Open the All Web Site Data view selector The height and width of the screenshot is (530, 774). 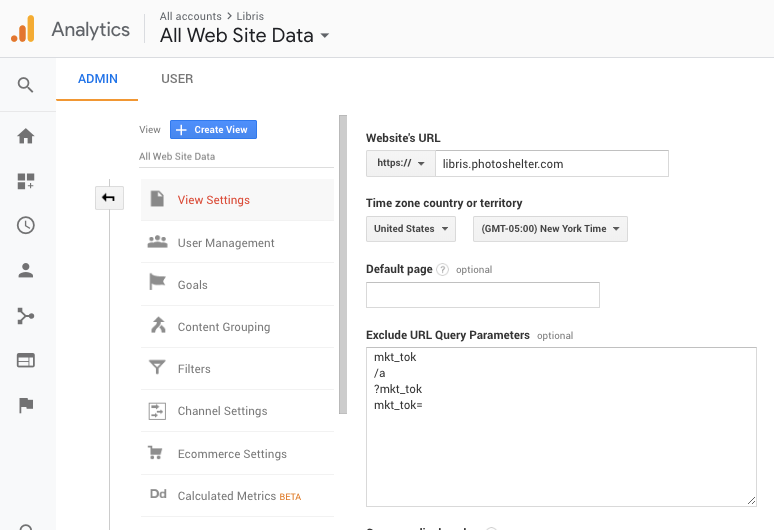click(x=244, y=36)
